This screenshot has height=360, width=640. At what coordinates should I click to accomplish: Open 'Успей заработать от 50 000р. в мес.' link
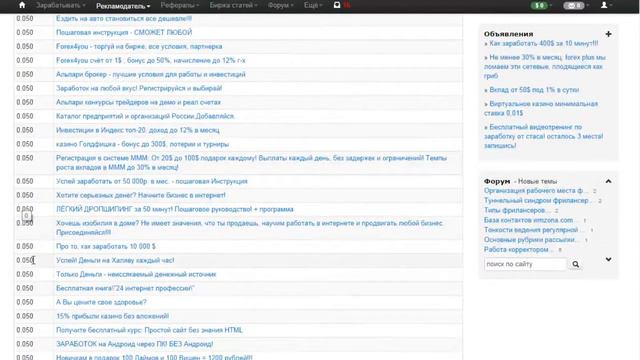click(152, 181)
